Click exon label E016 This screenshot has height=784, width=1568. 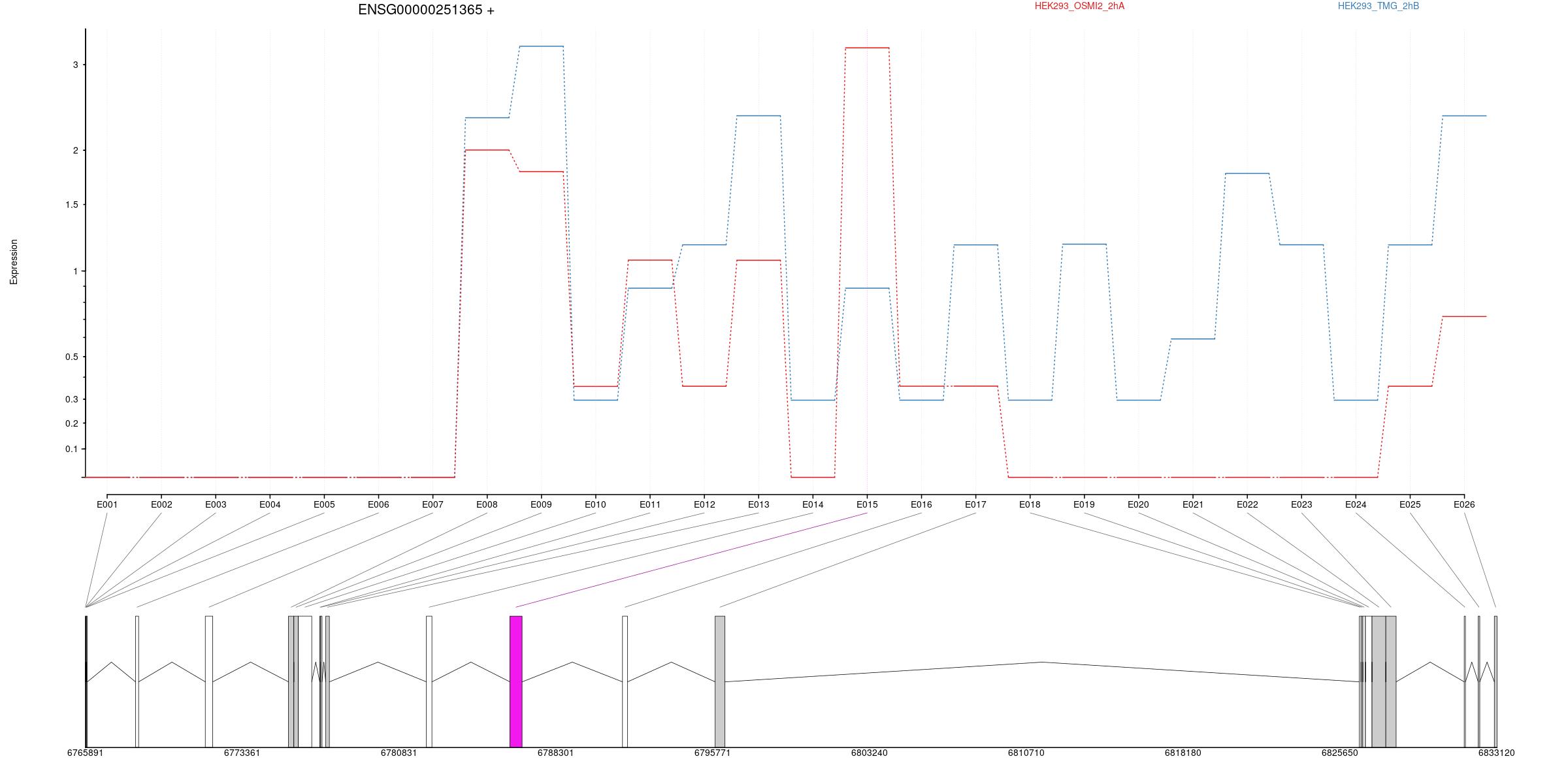(x=921, y=504)
